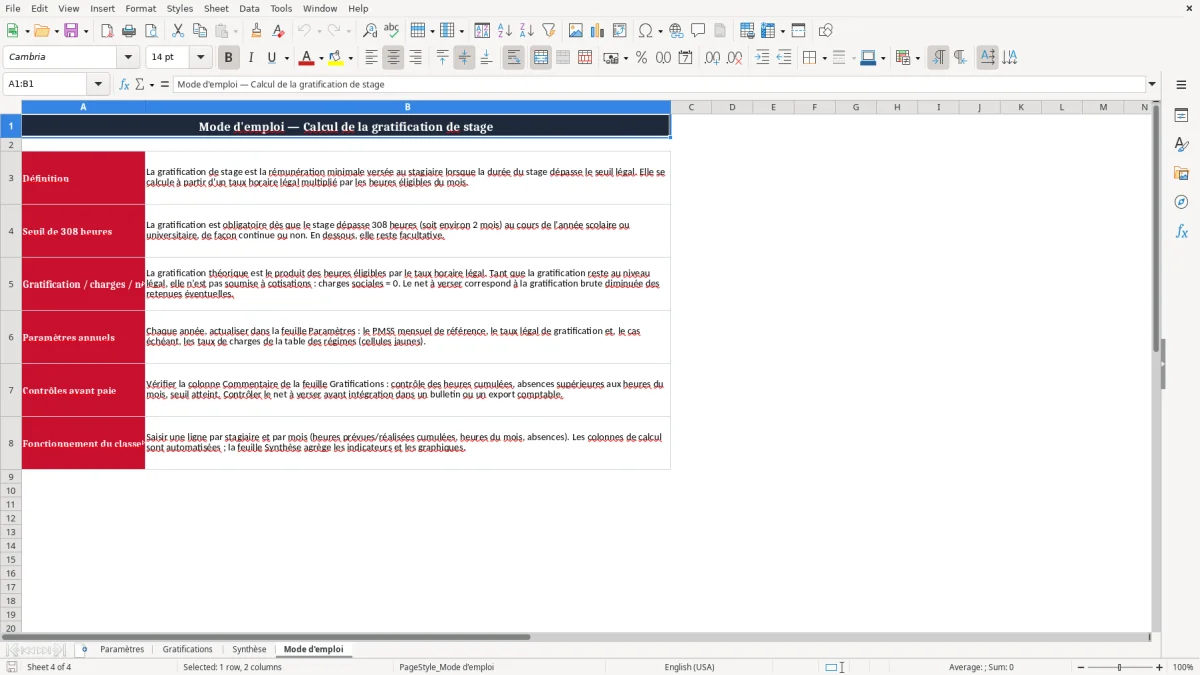Click the Sort Ascending icon
The width and height of the screenshot is (1200, 675).
tap(505, 31)
